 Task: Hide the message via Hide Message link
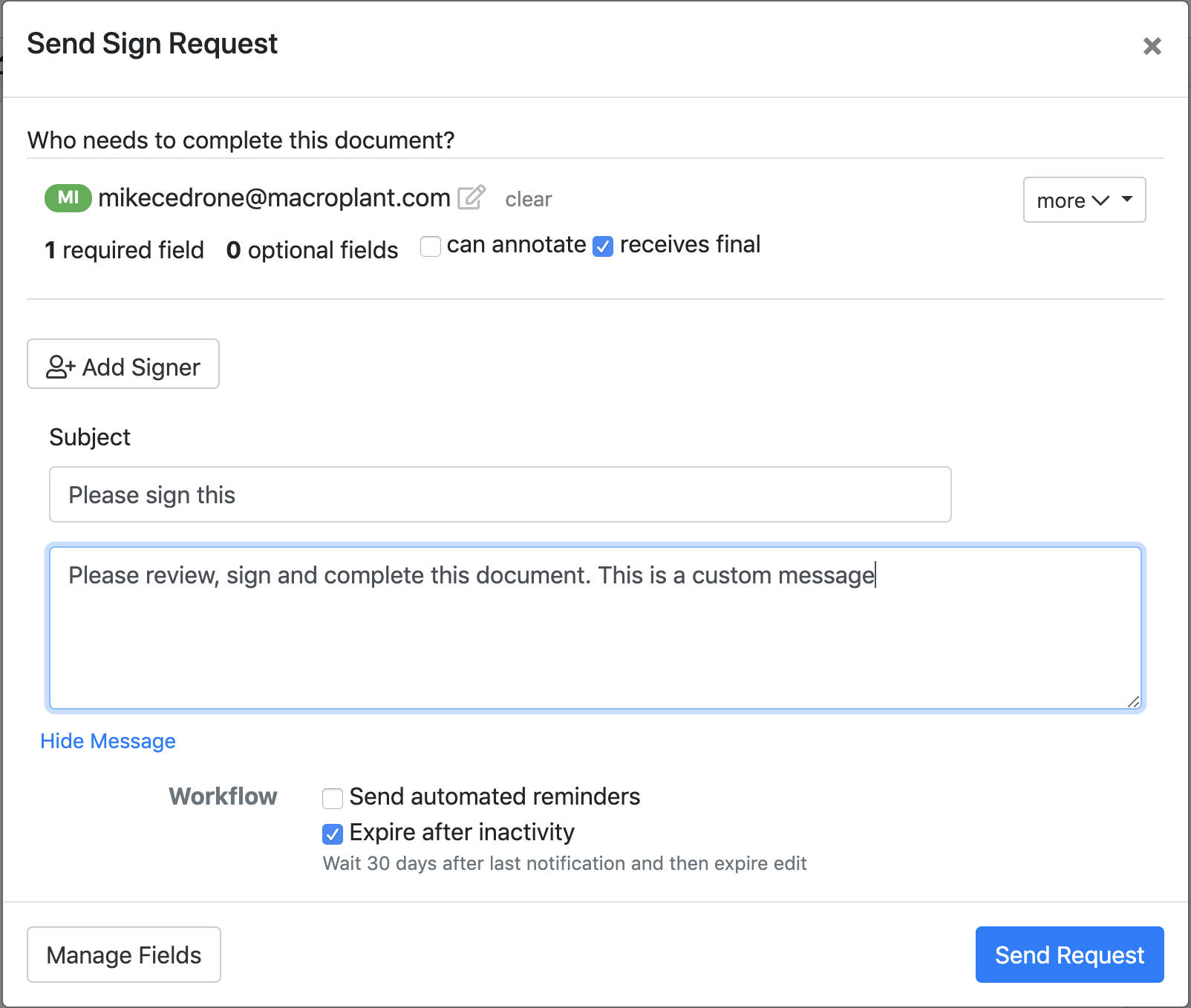click(108, 741)
